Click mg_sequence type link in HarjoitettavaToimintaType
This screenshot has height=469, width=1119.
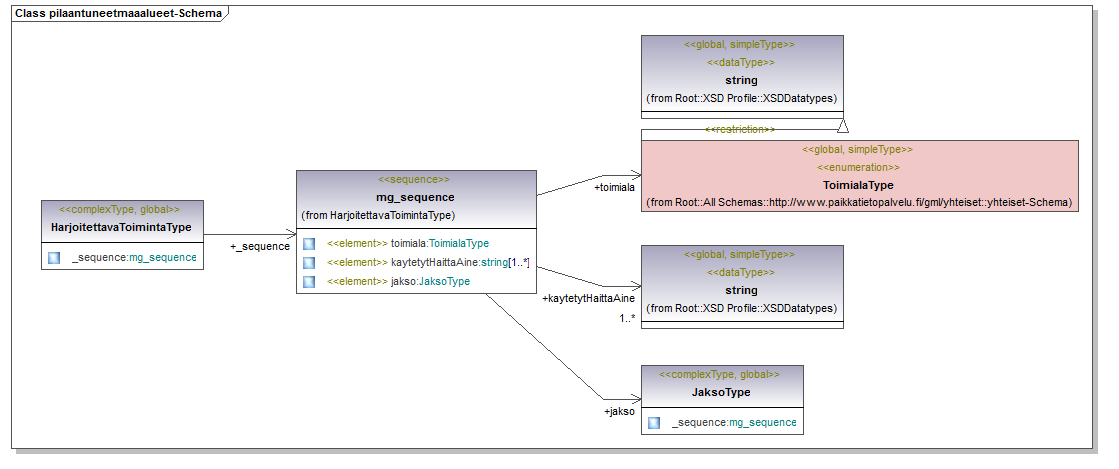(163, 258)
